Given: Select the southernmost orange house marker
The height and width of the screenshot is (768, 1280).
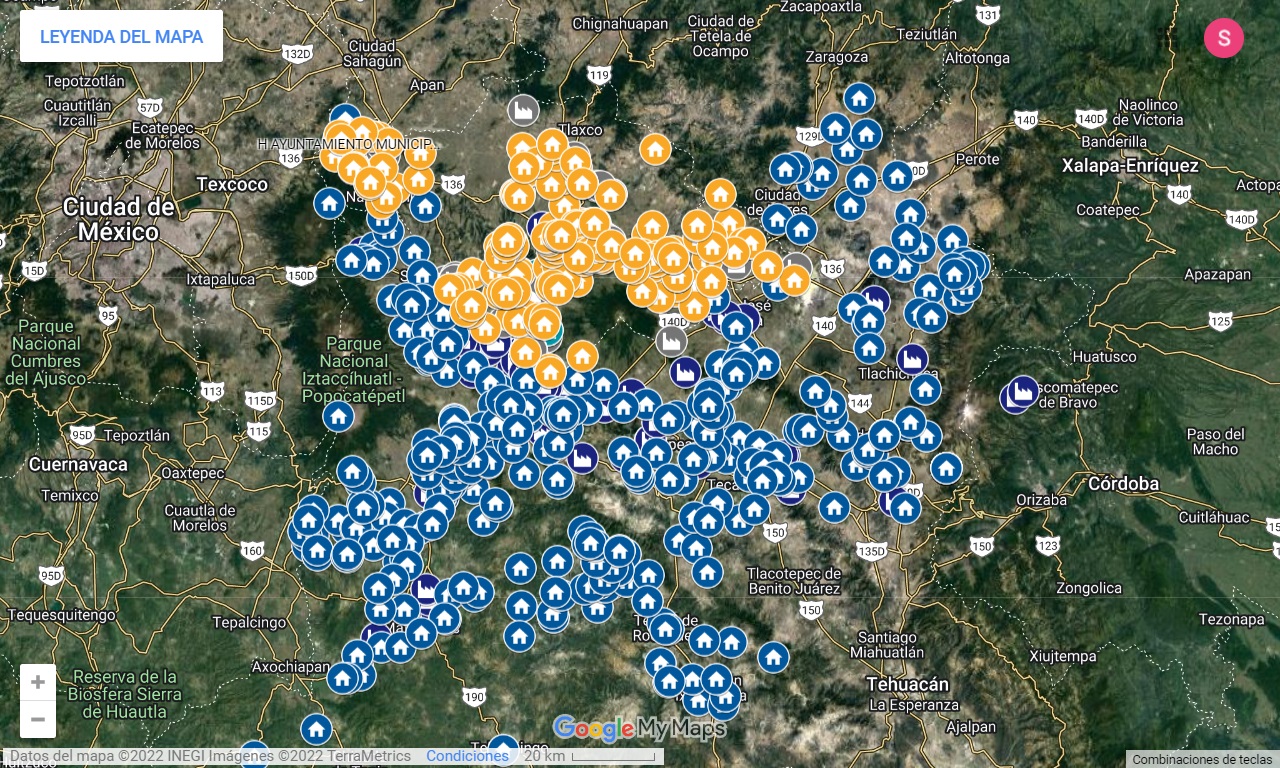Looking at the screenshot, I should (549, 371).
